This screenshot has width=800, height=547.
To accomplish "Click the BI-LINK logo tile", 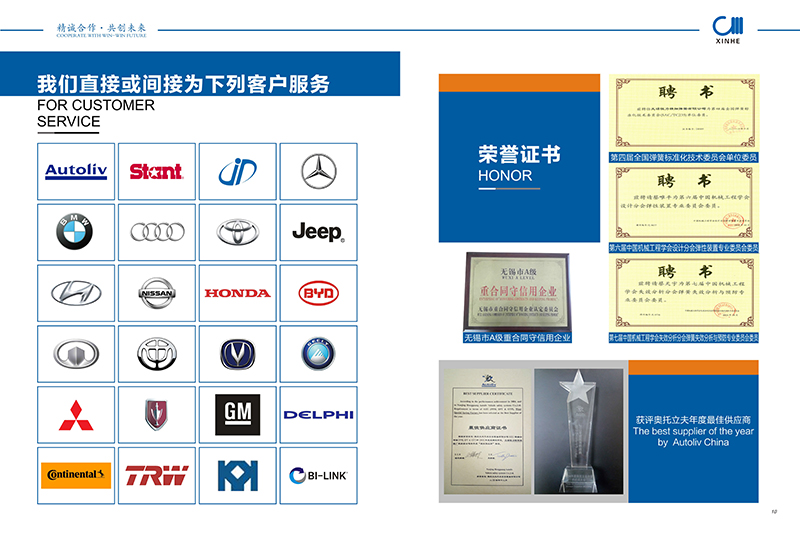I will click(318, 474).
